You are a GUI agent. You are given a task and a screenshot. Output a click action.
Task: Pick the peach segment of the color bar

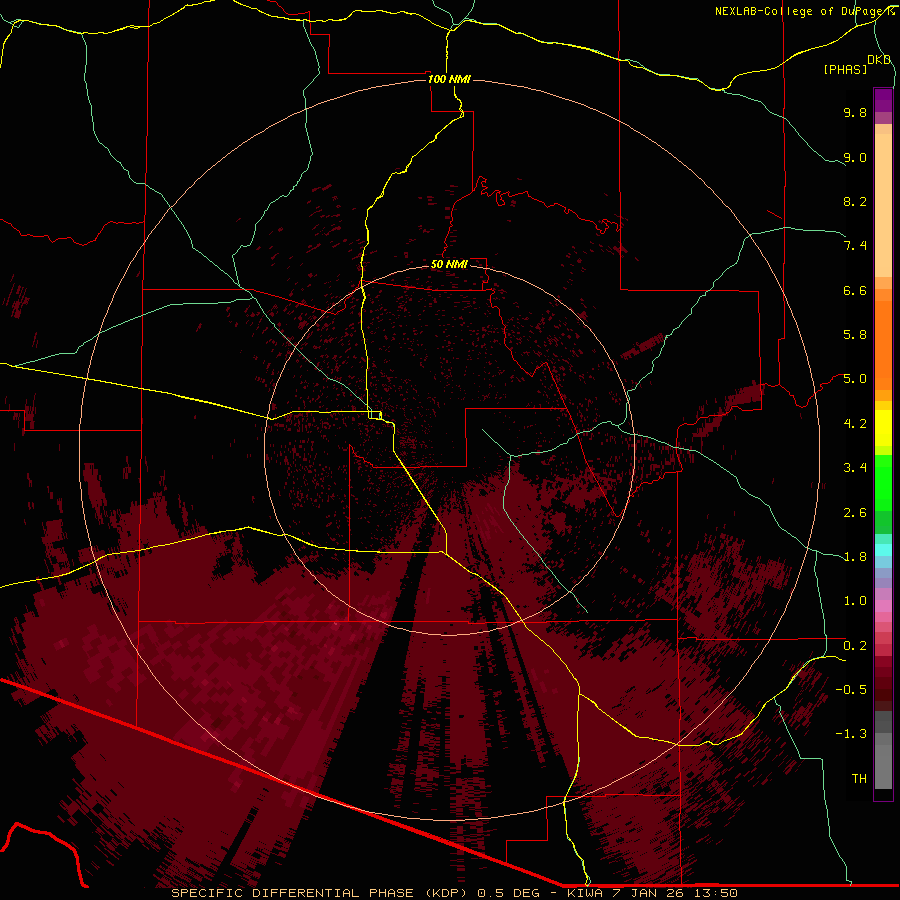tap(883, 205)
